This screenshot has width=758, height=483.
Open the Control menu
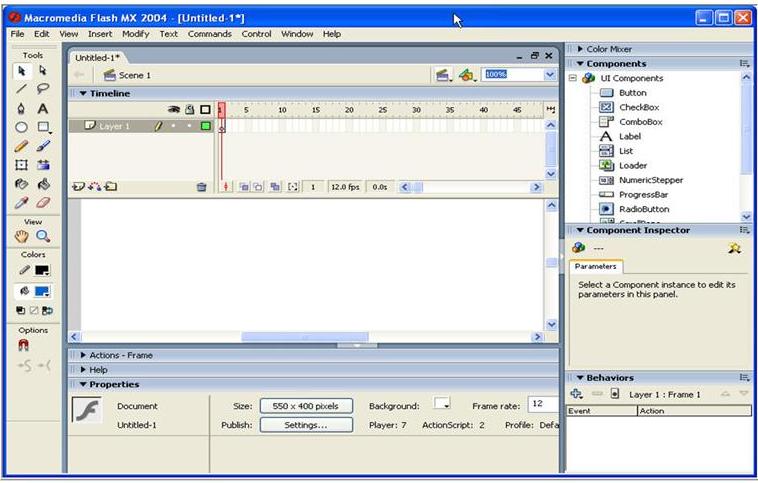tap(256, 34)
